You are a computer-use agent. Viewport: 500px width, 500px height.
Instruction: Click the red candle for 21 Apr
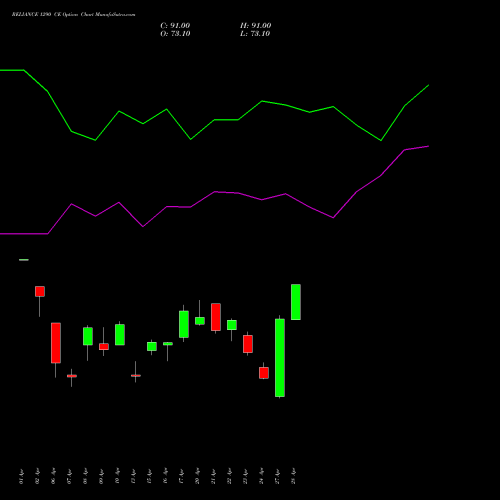(x=216, y=317)
